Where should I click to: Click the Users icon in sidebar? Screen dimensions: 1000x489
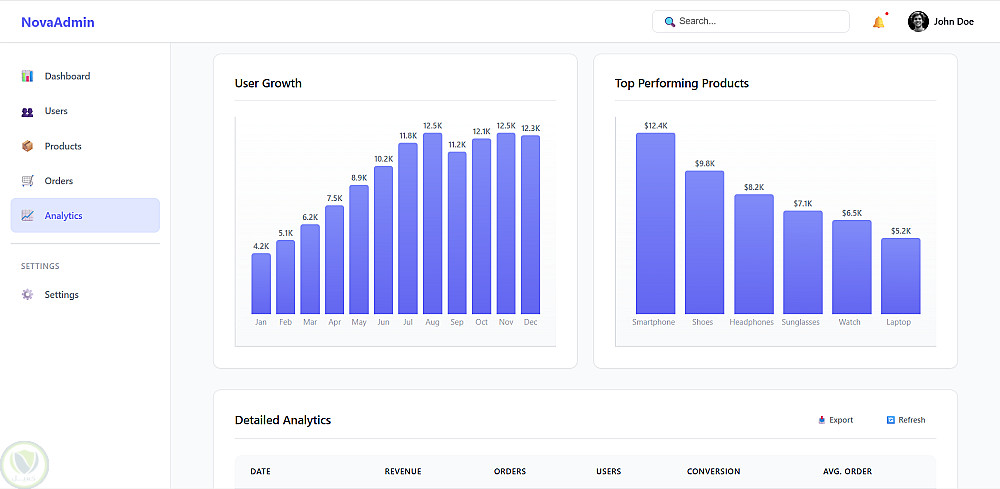pos(28,111)
